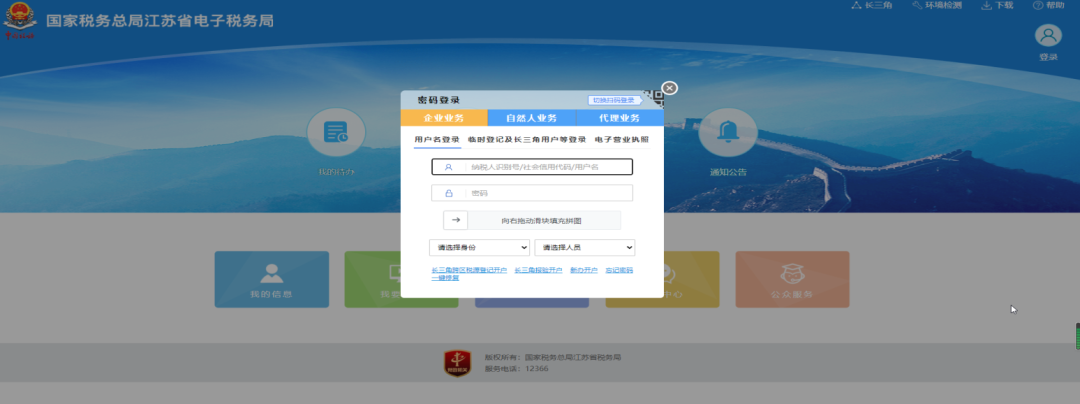Open 长三角跨区税源登记开户 link

tap(469, 270)
